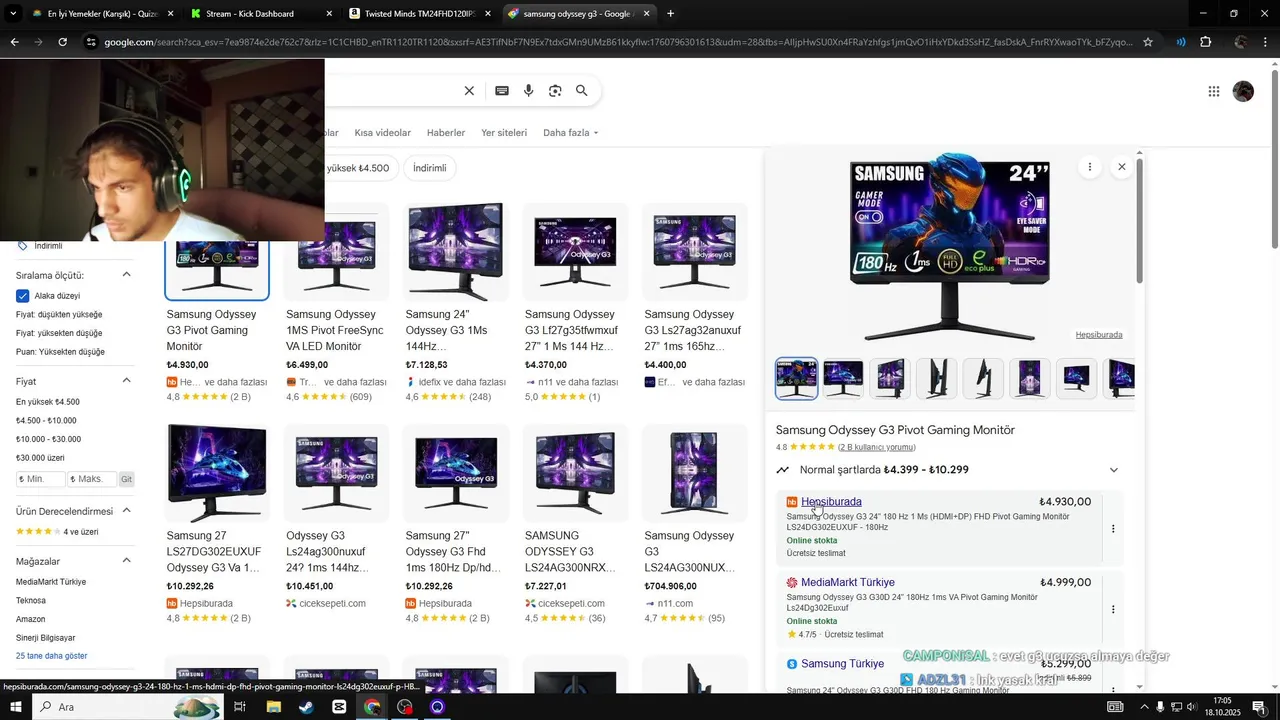Open options menu for Hepsiburada offer

(x=1113, y=529)
